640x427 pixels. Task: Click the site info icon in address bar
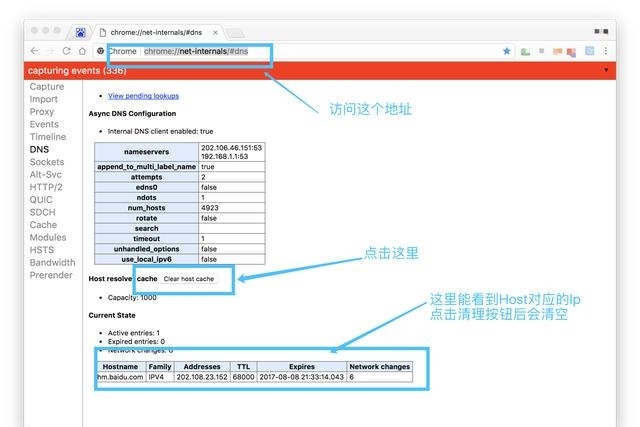[x=100, y=51]
